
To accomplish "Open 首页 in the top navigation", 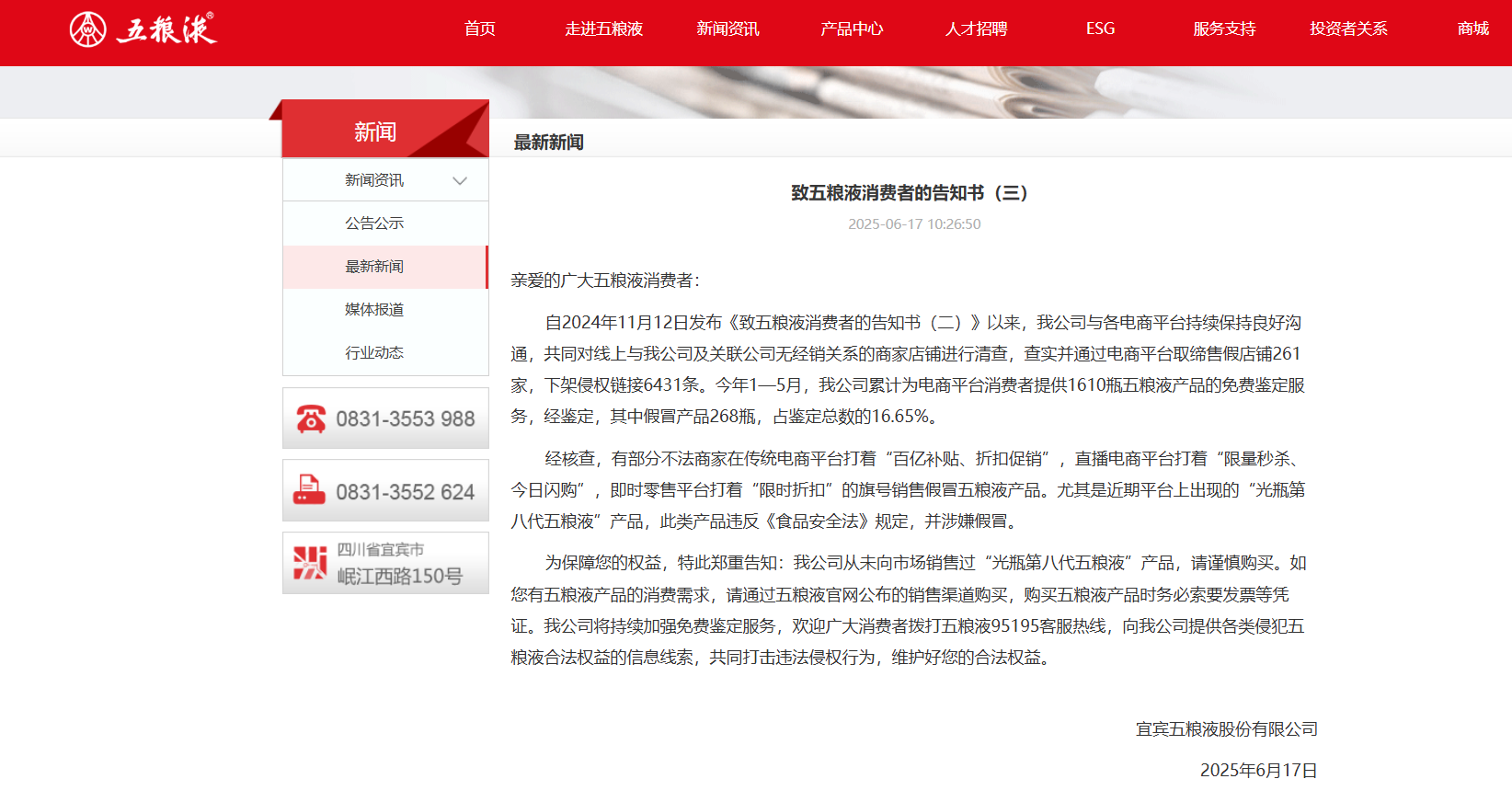I will tap(479, 29).
